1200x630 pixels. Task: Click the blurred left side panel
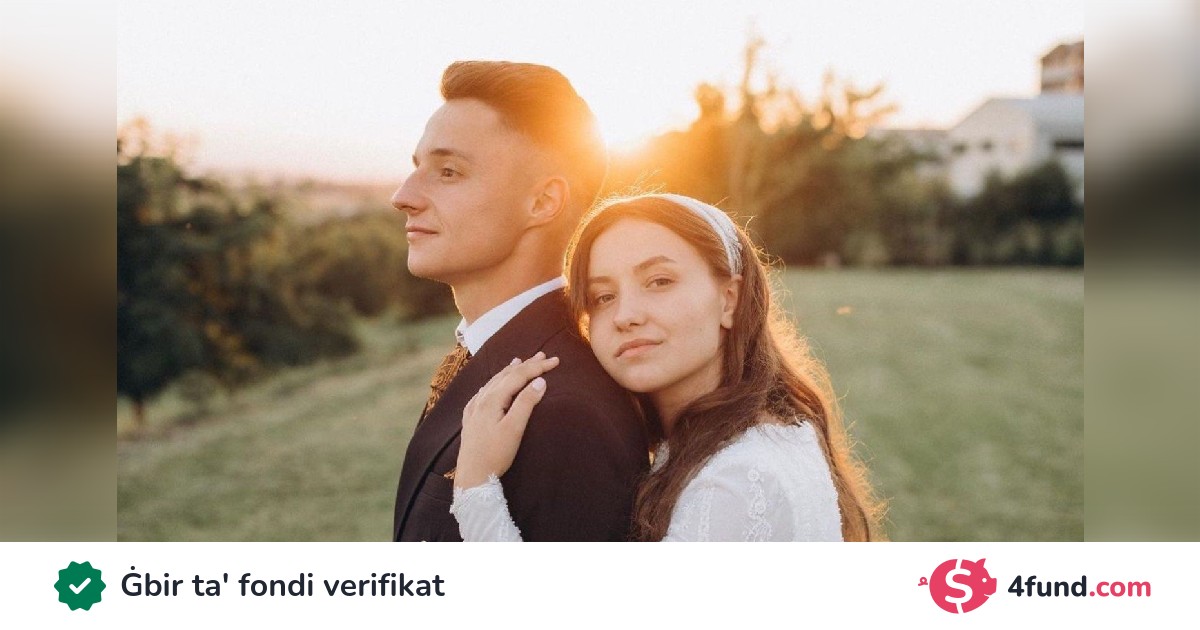(58, 271)
